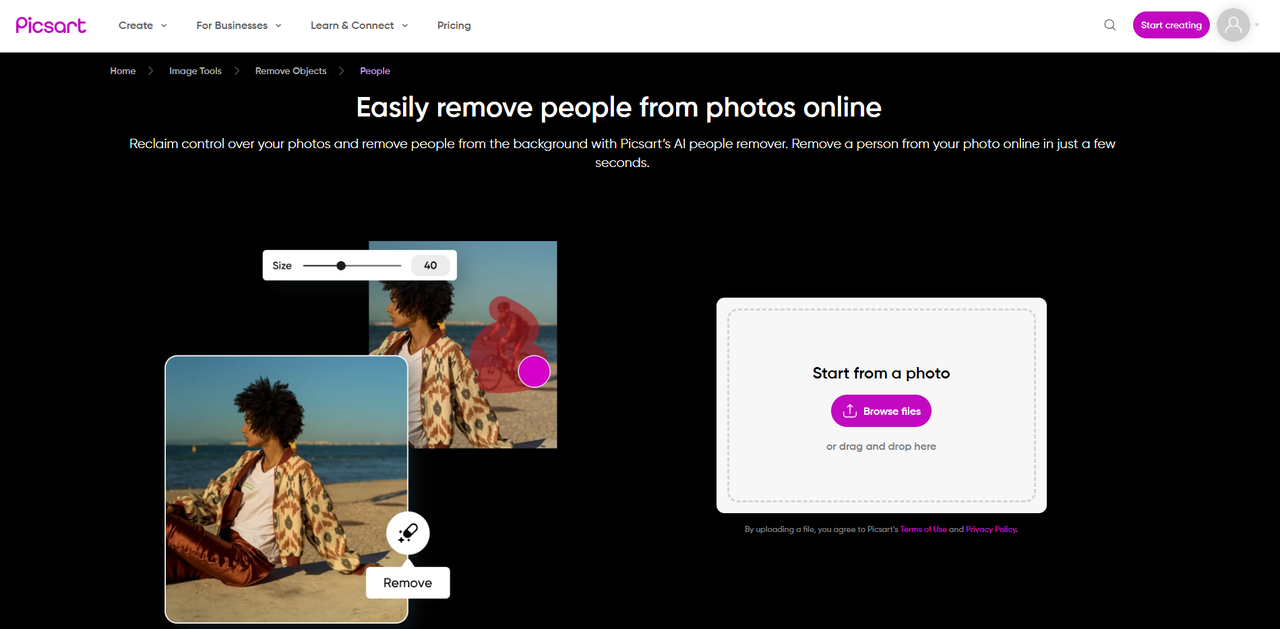1280x629 pixels.
Task: Click the 'Easily remove people from photos online' heading
Action: [x=619, y=107]
